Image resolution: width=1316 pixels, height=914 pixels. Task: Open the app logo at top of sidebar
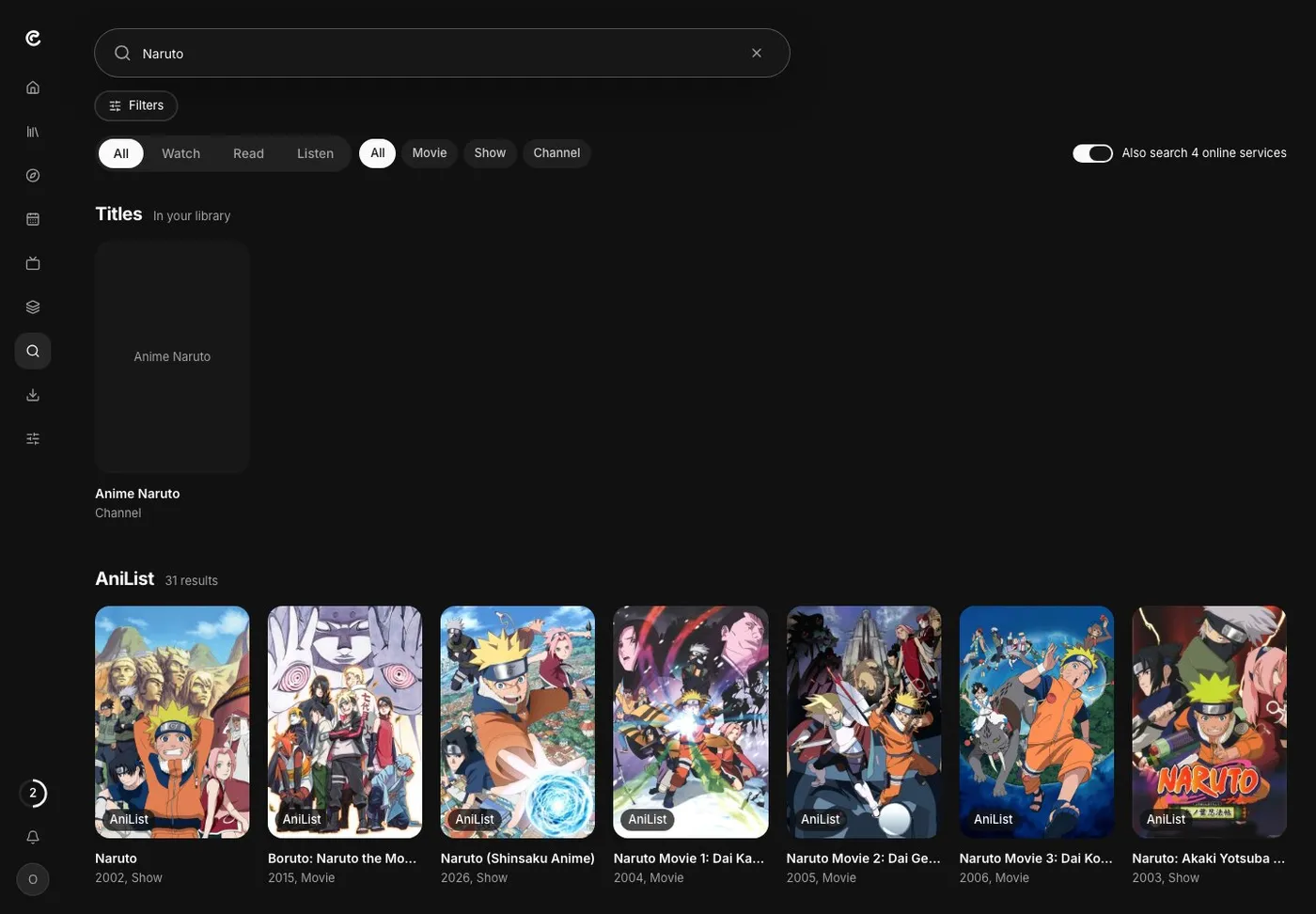[x=33, y=38]
